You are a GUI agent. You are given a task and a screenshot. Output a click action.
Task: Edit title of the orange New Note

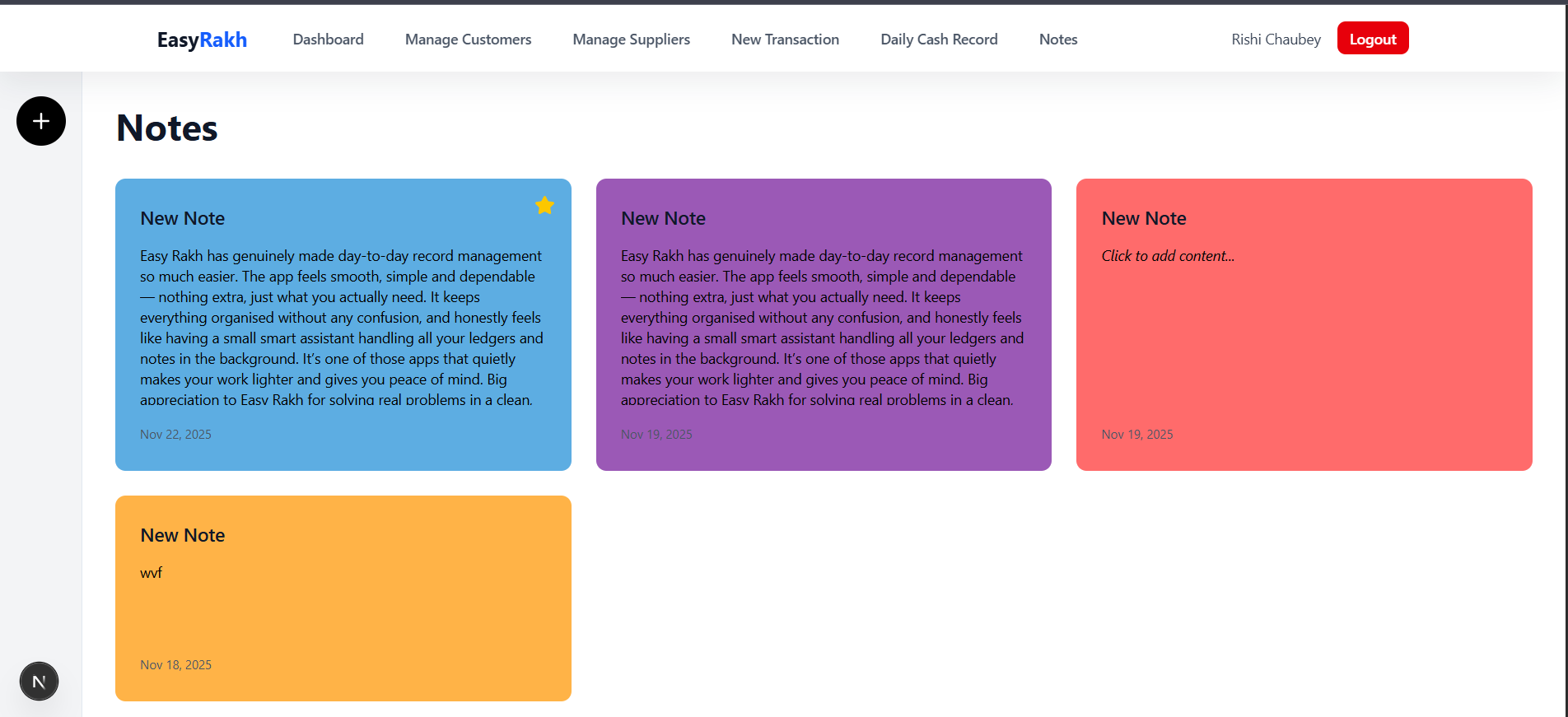(183, 535)
